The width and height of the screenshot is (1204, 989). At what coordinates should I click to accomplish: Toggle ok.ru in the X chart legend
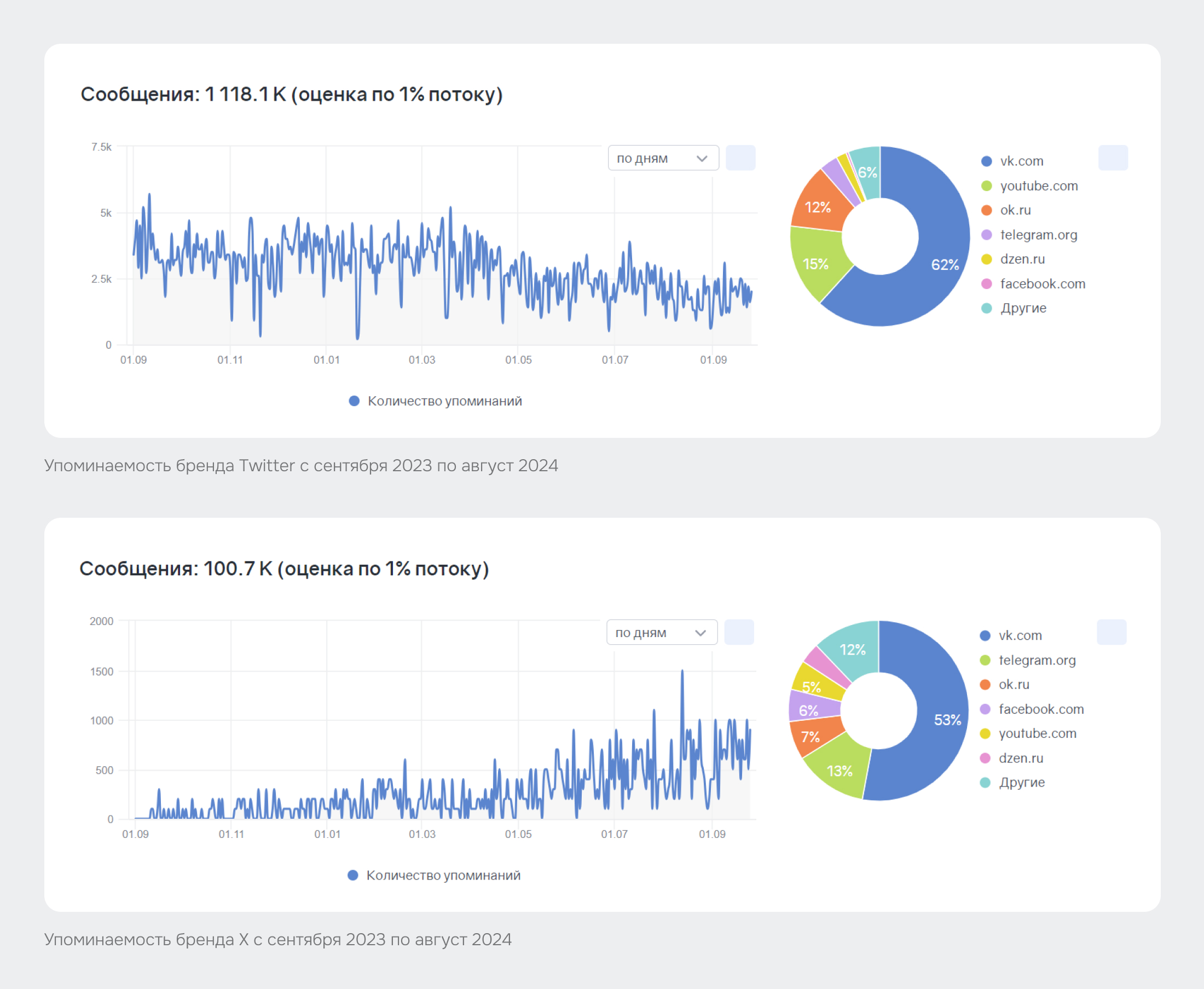1005,685
